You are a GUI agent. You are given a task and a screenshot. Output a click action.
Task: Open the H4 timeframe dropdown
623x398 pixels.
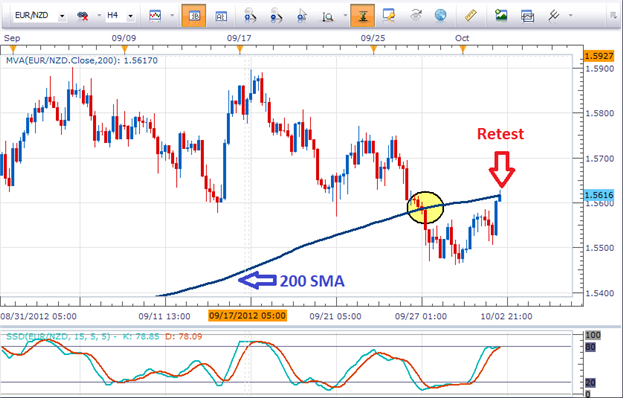pyautogui.click(x=130, y=16)
